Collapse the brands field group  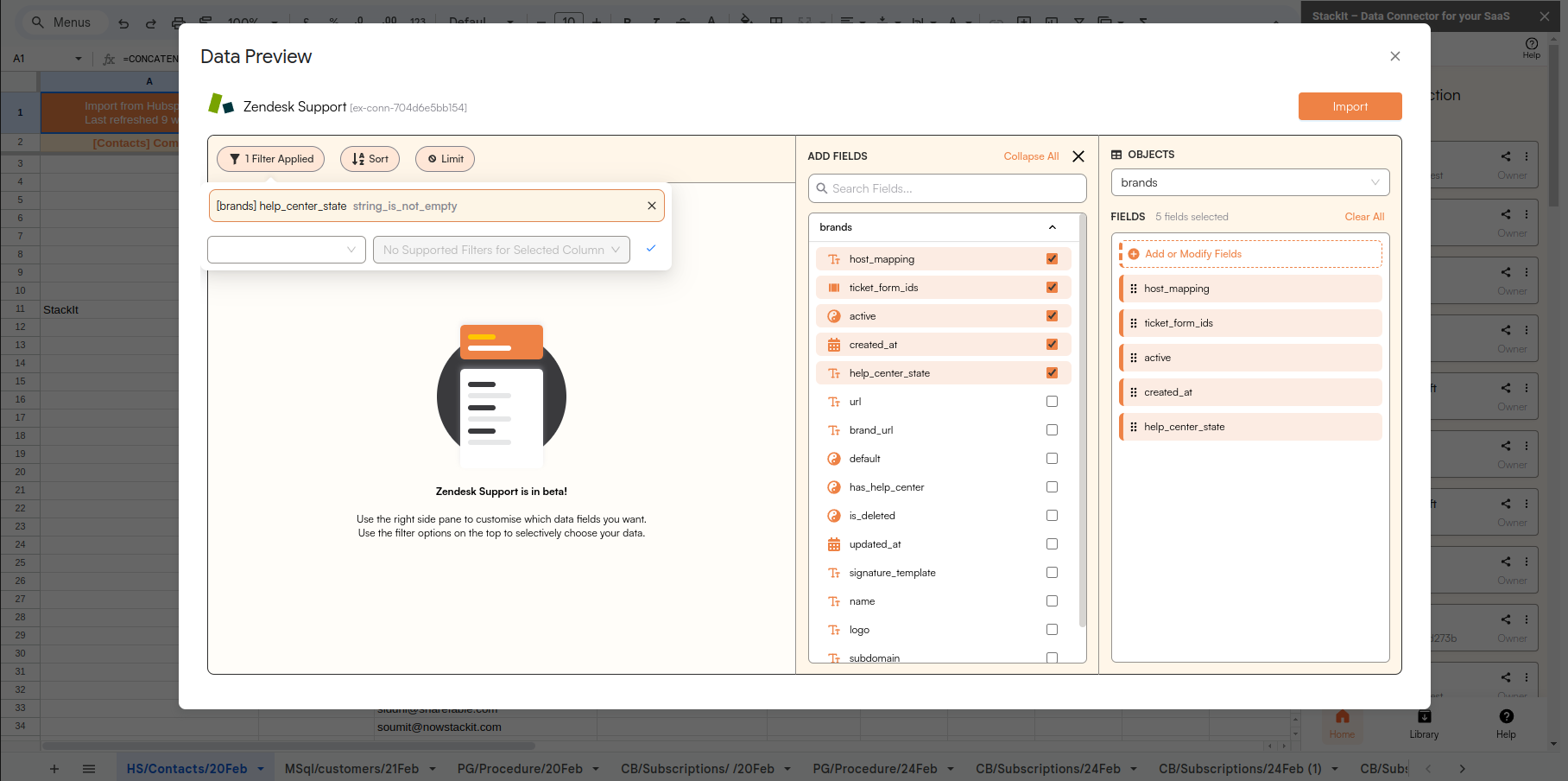1052,227
